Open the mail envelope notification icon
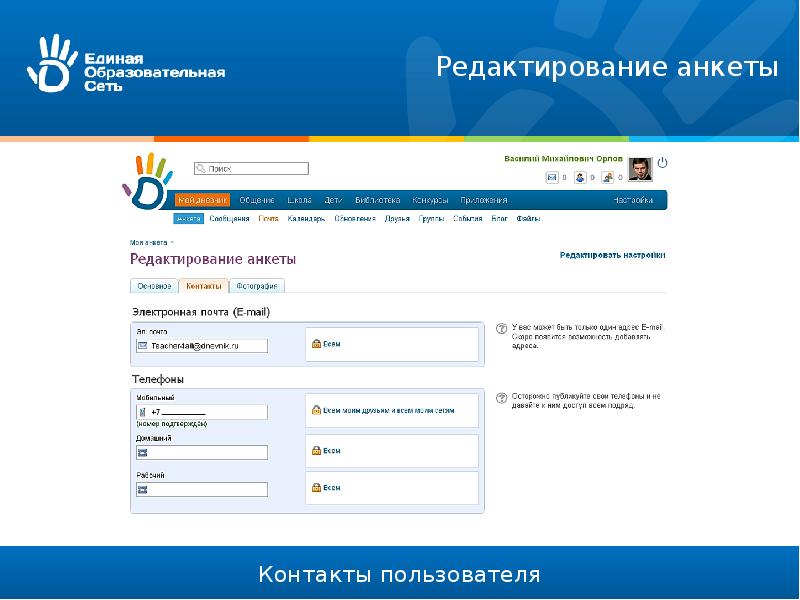The height and width of the screenshot is (600, 800). click(550, 178)
